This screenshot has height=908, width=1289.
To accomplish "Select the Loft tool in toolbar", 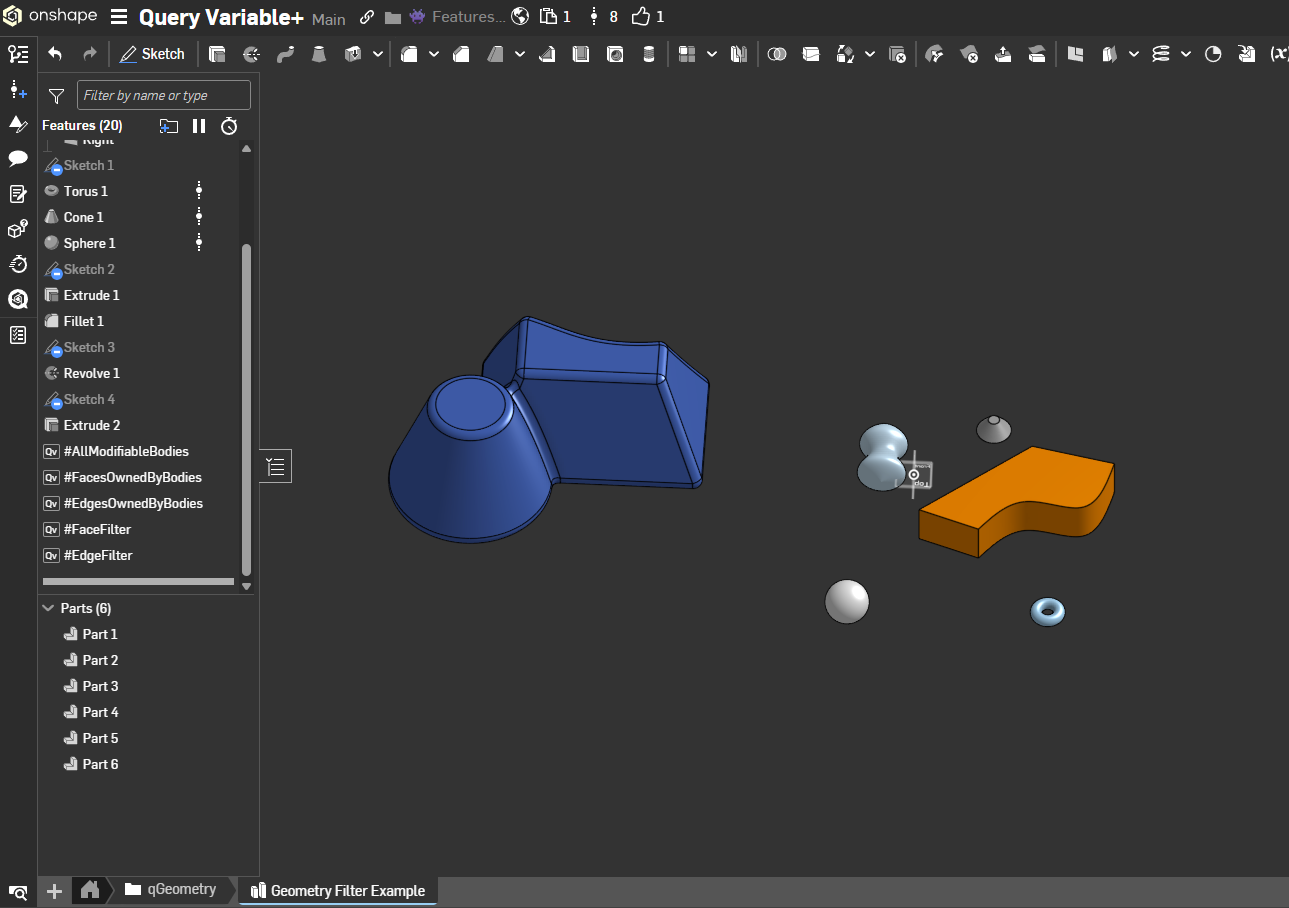I will click(319, 54).
